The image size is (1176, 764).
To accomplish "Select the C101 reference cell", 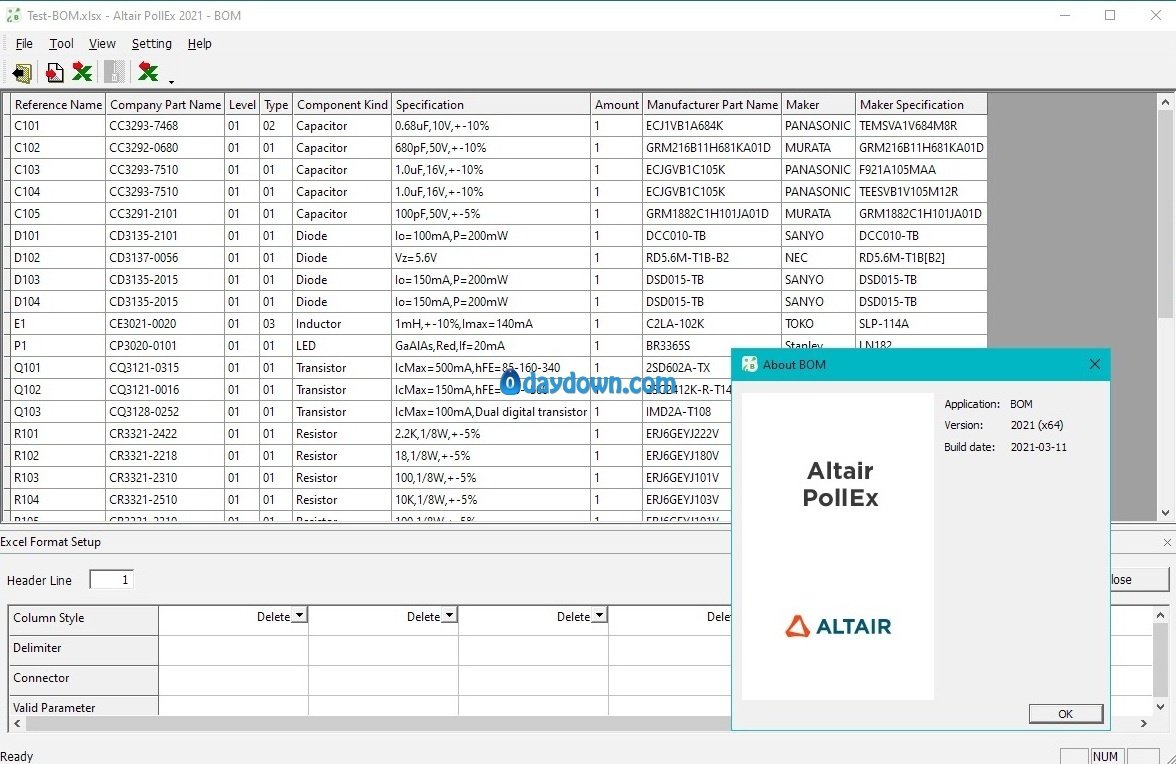I will 58,126.
